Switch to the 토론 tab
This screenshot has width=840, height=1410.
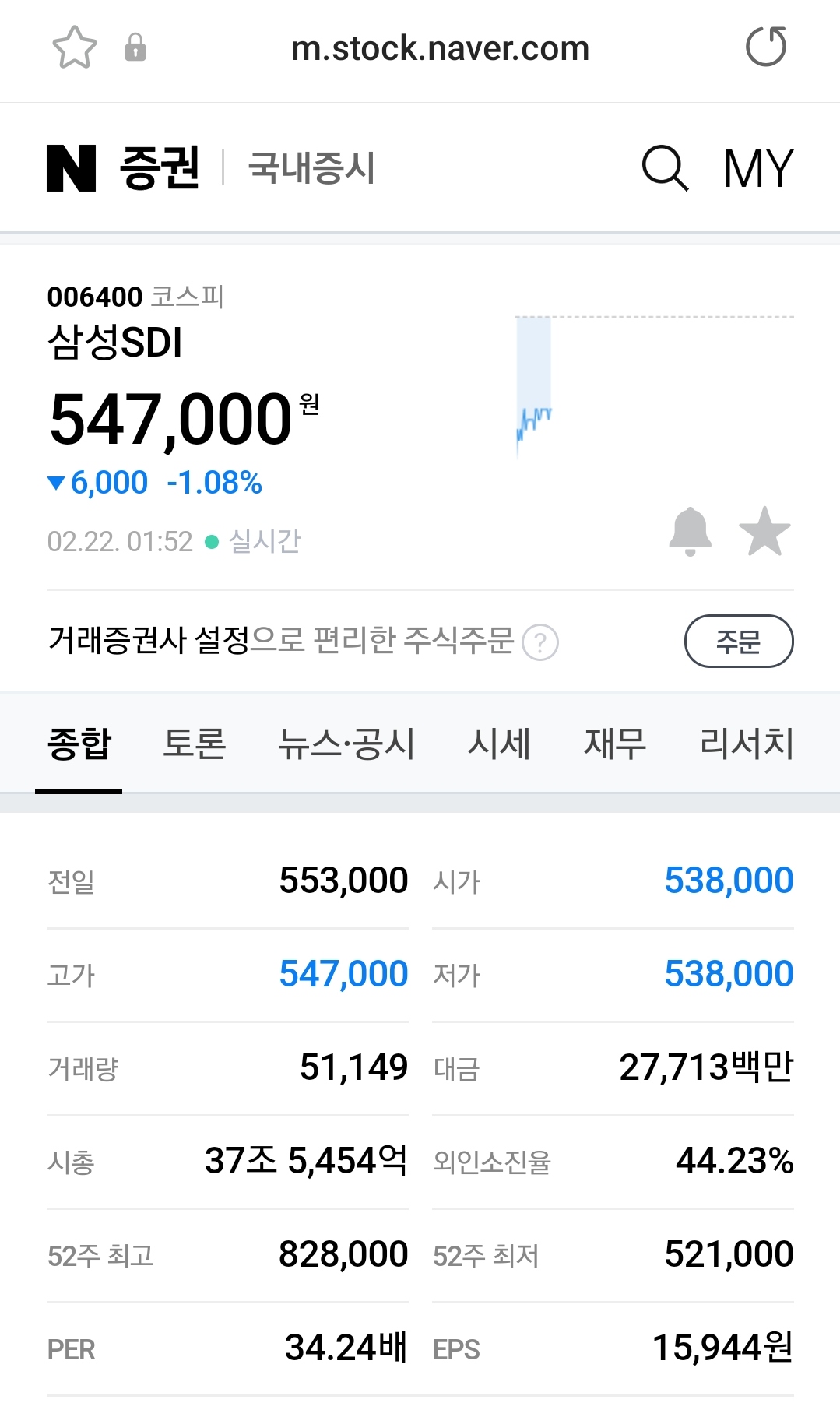coord(195,744)
